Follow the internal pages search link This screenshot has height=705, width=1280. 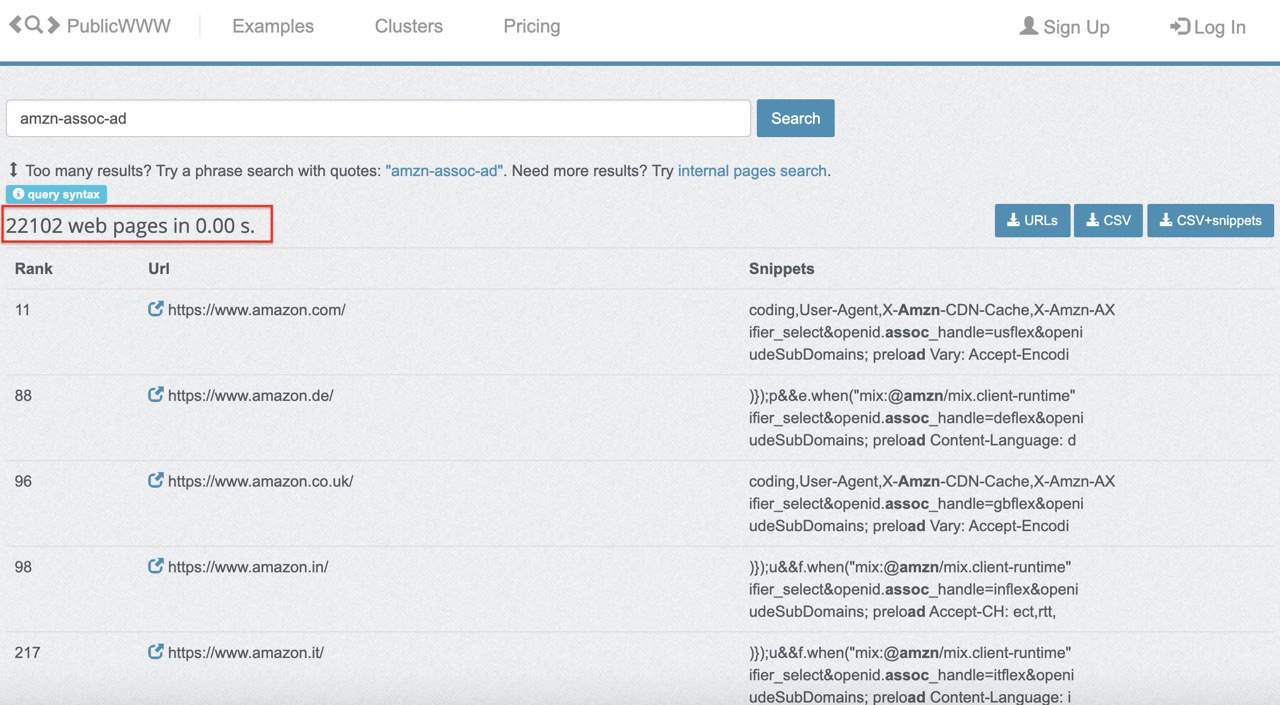pos(752,171)
